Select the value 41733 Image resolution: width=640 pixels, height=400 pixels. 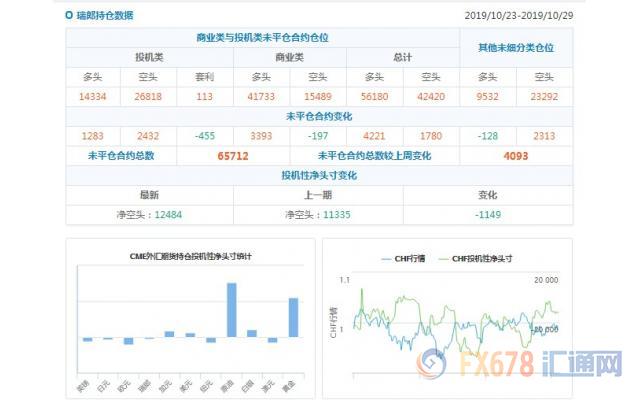pyautogui.click(x=261, y=97)
